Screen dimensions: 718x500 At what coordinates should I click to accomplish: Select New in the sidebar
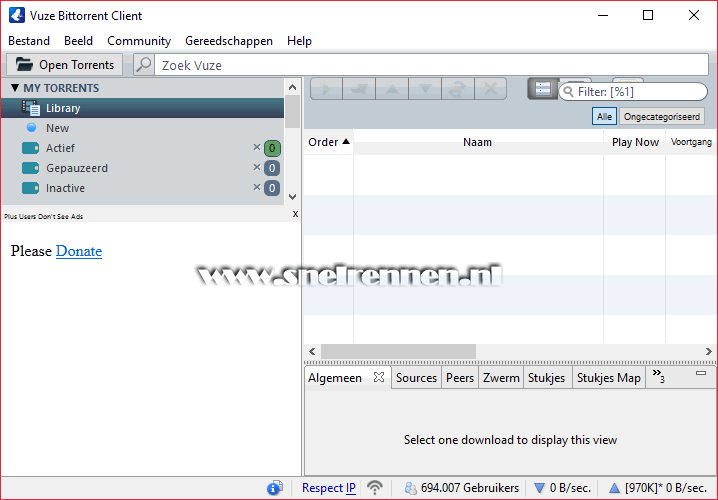tap(142, 128)
